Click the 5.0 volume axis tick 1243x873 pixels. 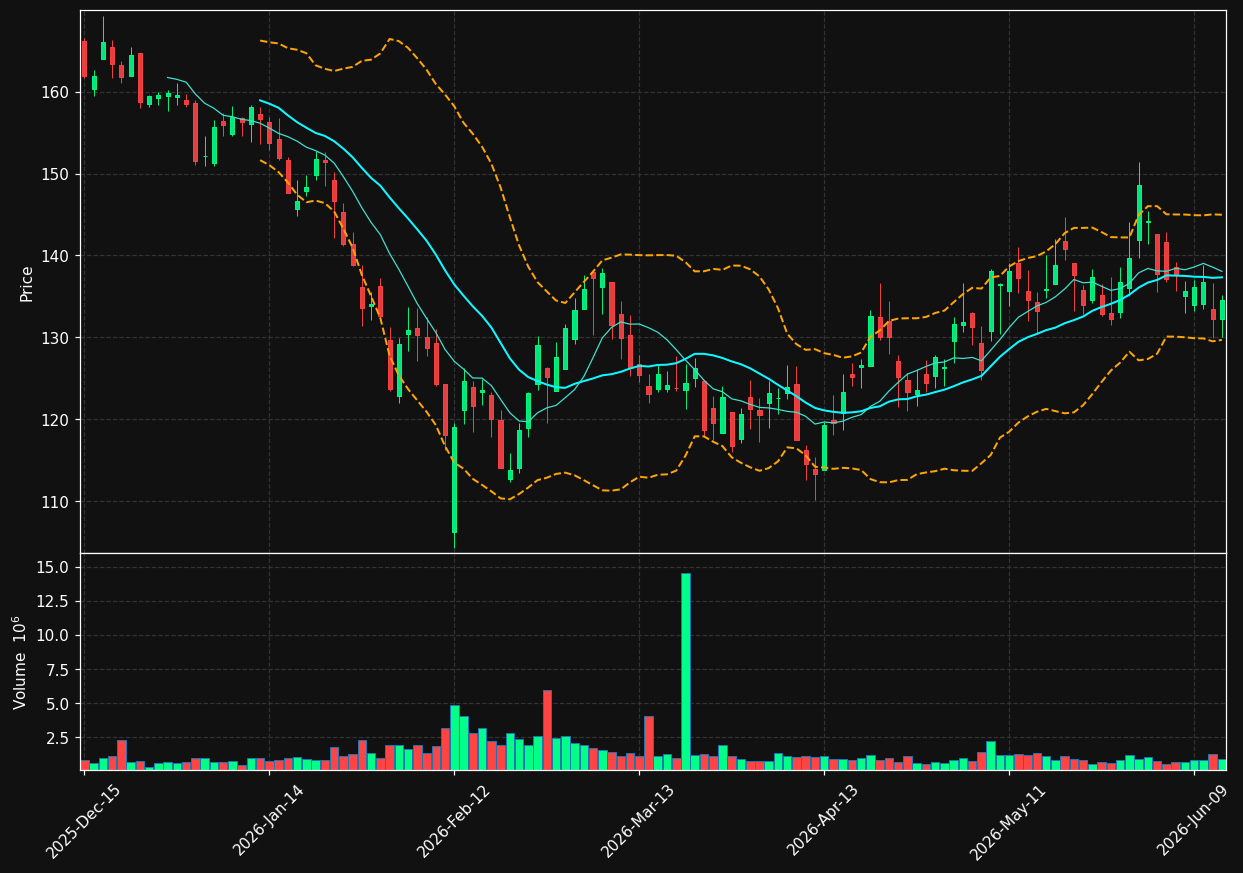59,703
